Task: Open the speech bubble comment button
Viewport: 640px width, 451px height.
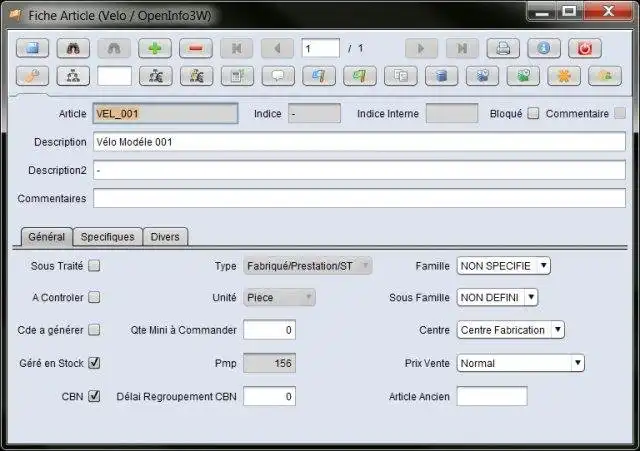Action: click(278, 76)
